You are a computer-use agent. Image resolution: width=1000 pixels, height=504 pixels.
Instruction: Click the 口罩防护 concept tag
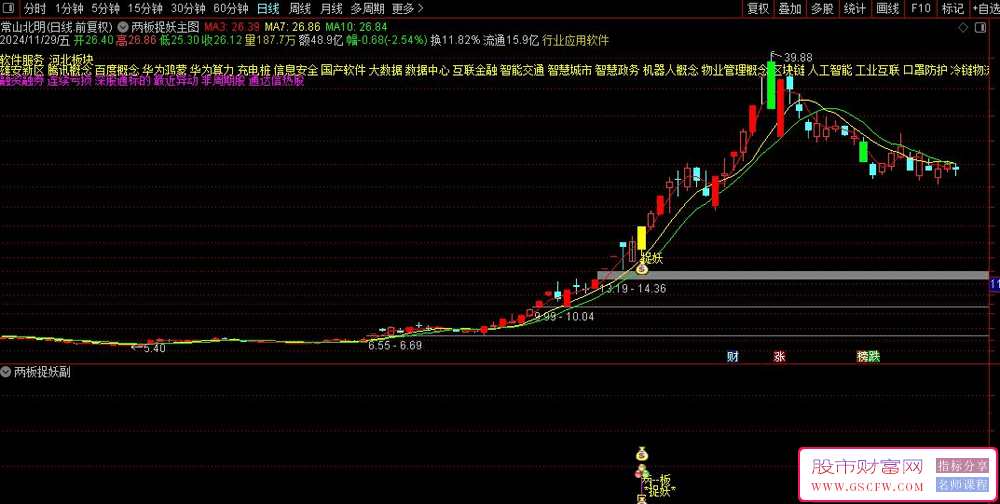click(x=925, y=70)
